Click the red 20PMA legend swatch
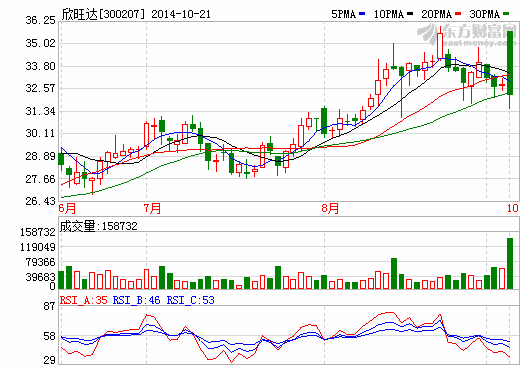Image resolution: width=520 pixels, height=365 pixels. point(458,14)
